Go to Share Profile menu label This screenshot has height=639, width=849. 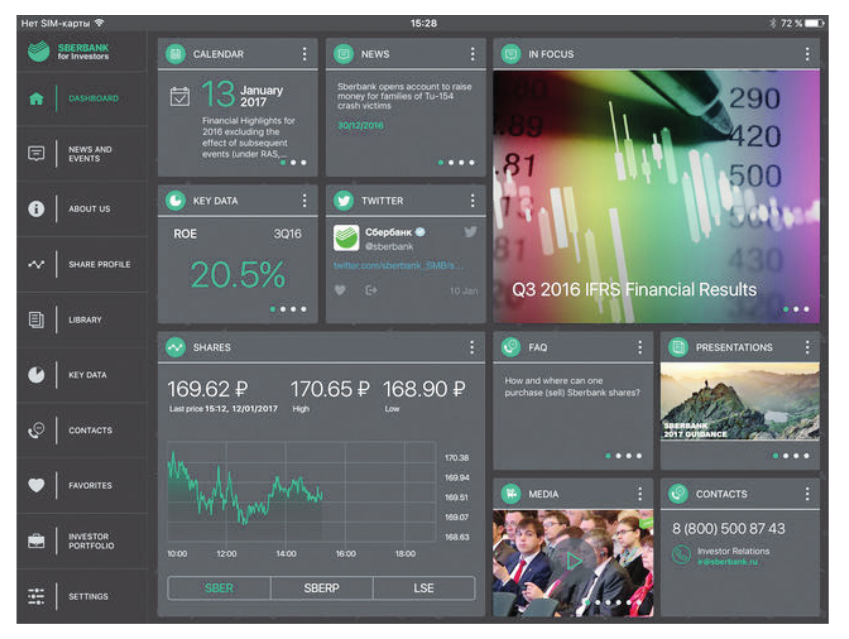(x=100, y=264)
